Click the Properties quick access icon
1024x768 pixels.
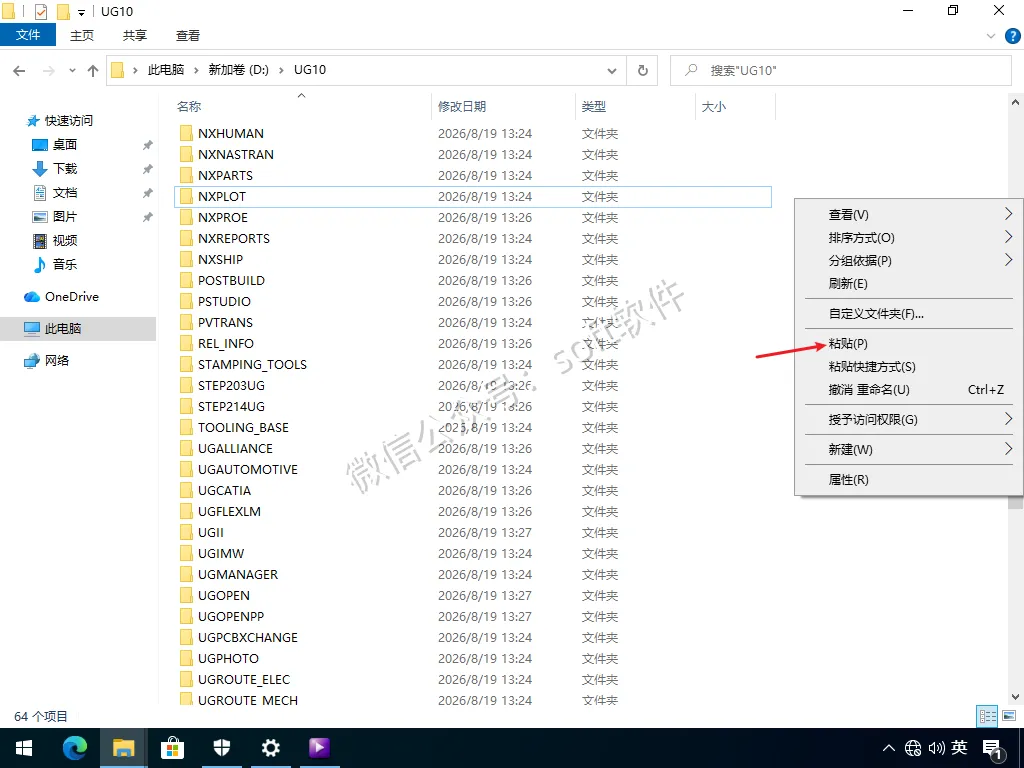40,12
